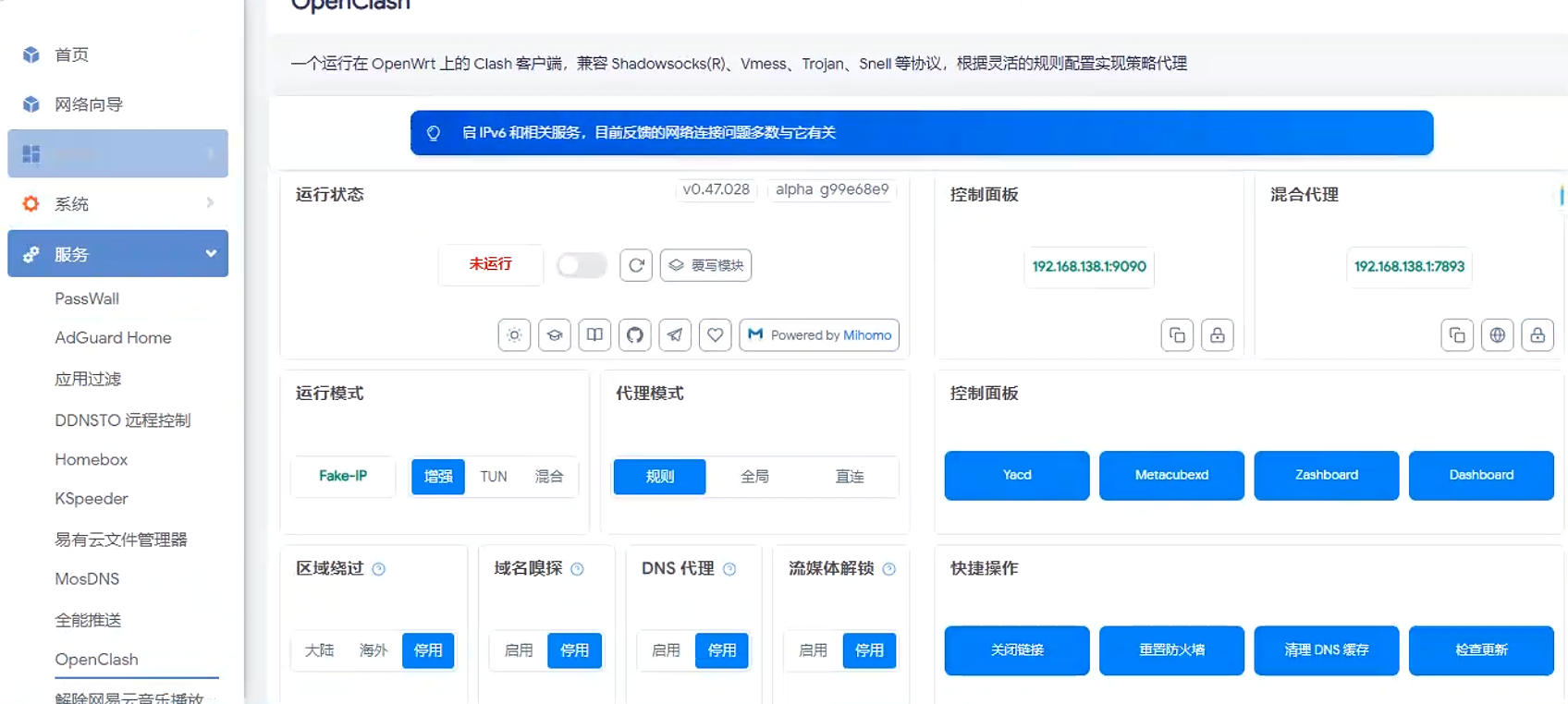Screen dimensions: 1568x704
Task: Open the book documentation icon
Action: (594, 335)
